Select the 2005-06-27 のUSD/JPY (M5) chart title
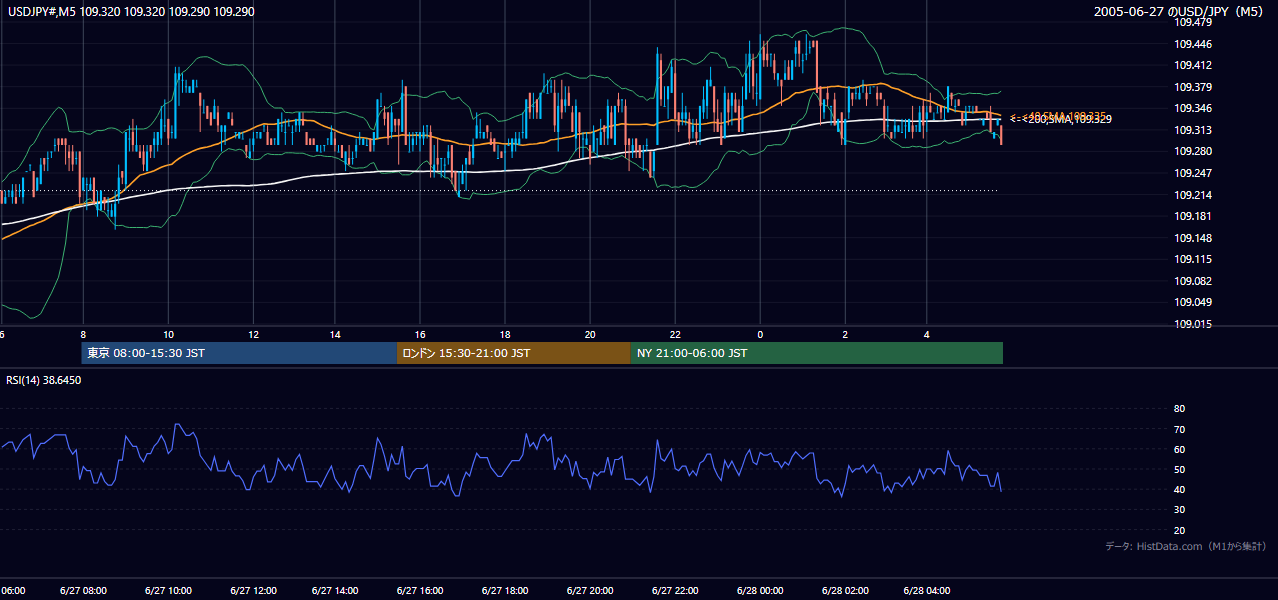This screenshot has width=1278, height=600. [x=1180, y=12]
